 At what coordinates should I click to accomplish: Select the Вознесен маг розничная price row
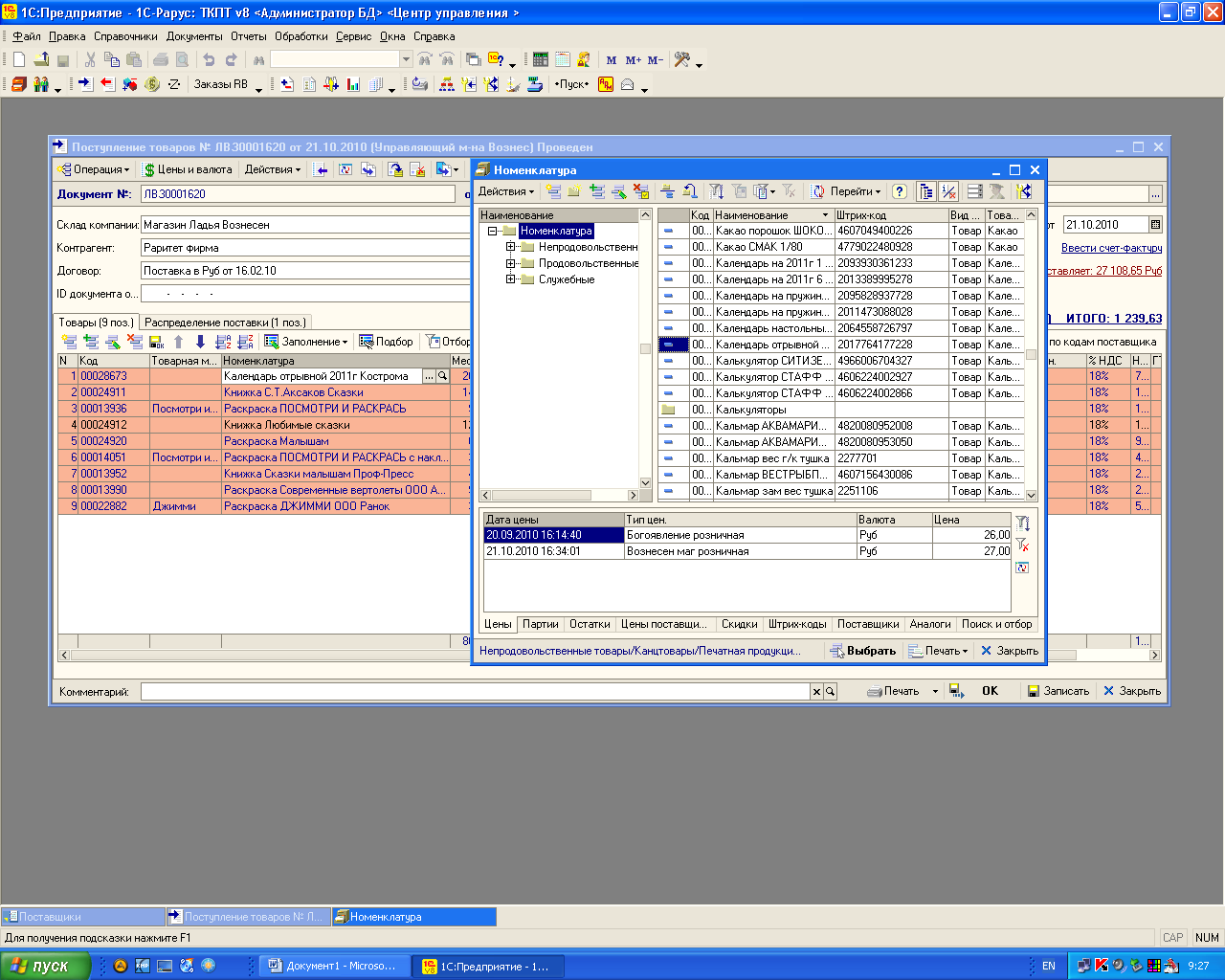(x=747, y=551)
